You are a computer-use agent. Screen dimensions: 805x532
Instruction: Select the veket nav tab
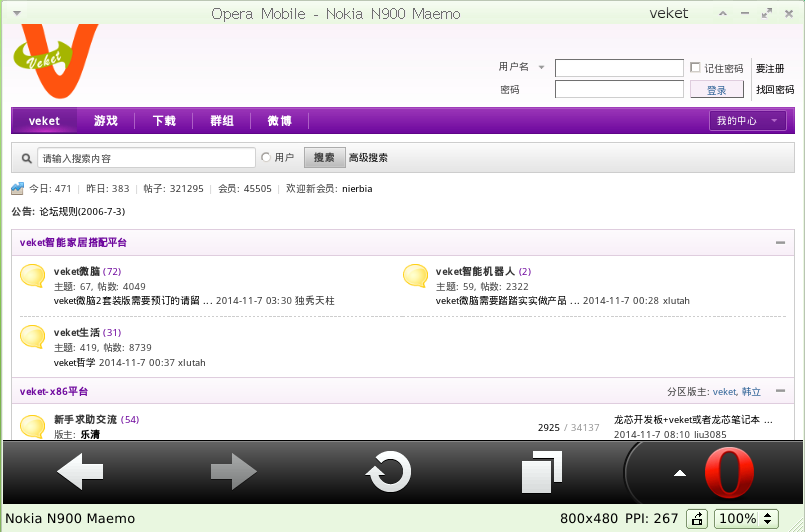(44, 121)
